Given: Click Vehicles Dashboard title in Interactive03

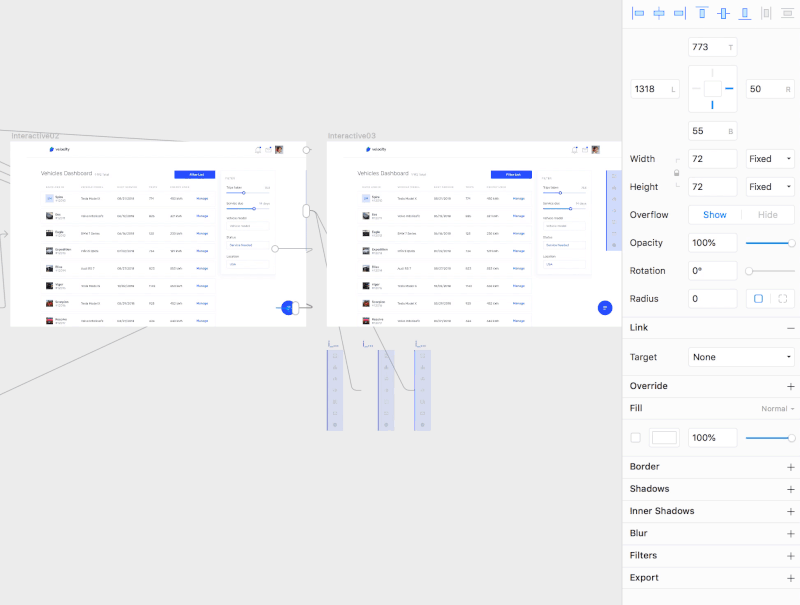Looking at the screenshot, I should [383, 173].
